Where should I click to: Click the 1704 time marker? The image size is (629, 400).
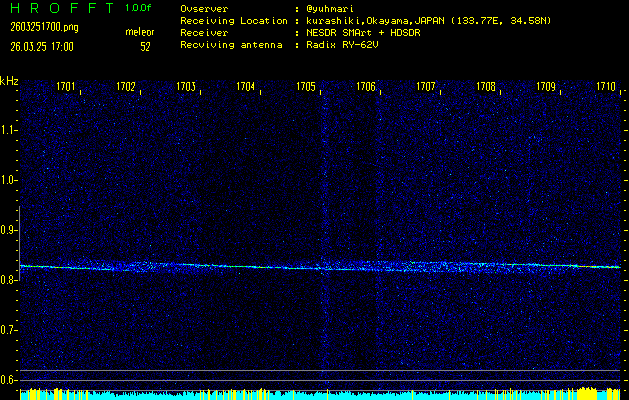tap(246, 86)
